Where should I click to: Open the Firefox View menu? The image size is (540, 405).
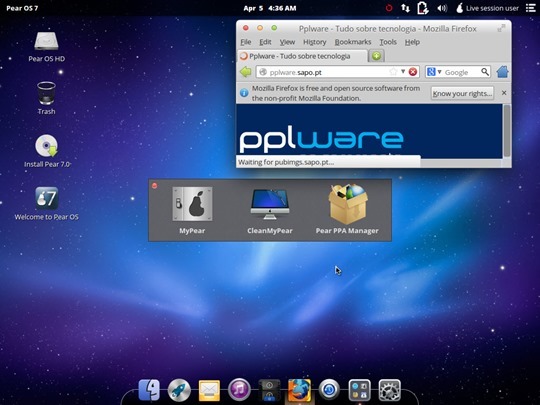tap(287, 42)
